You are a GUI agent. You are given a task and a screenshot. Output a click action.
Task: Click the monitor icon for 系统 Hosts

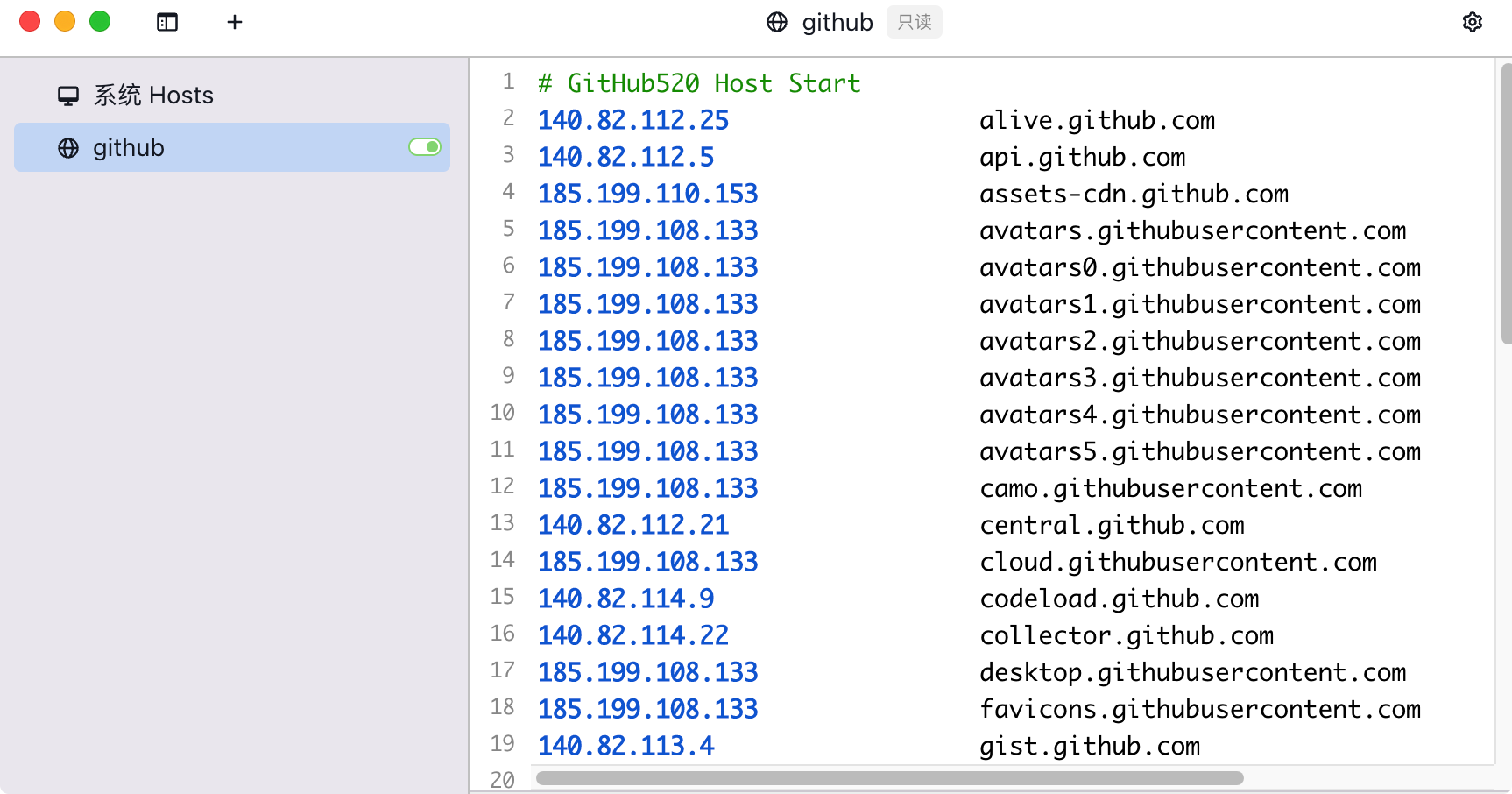coord(68,96)
